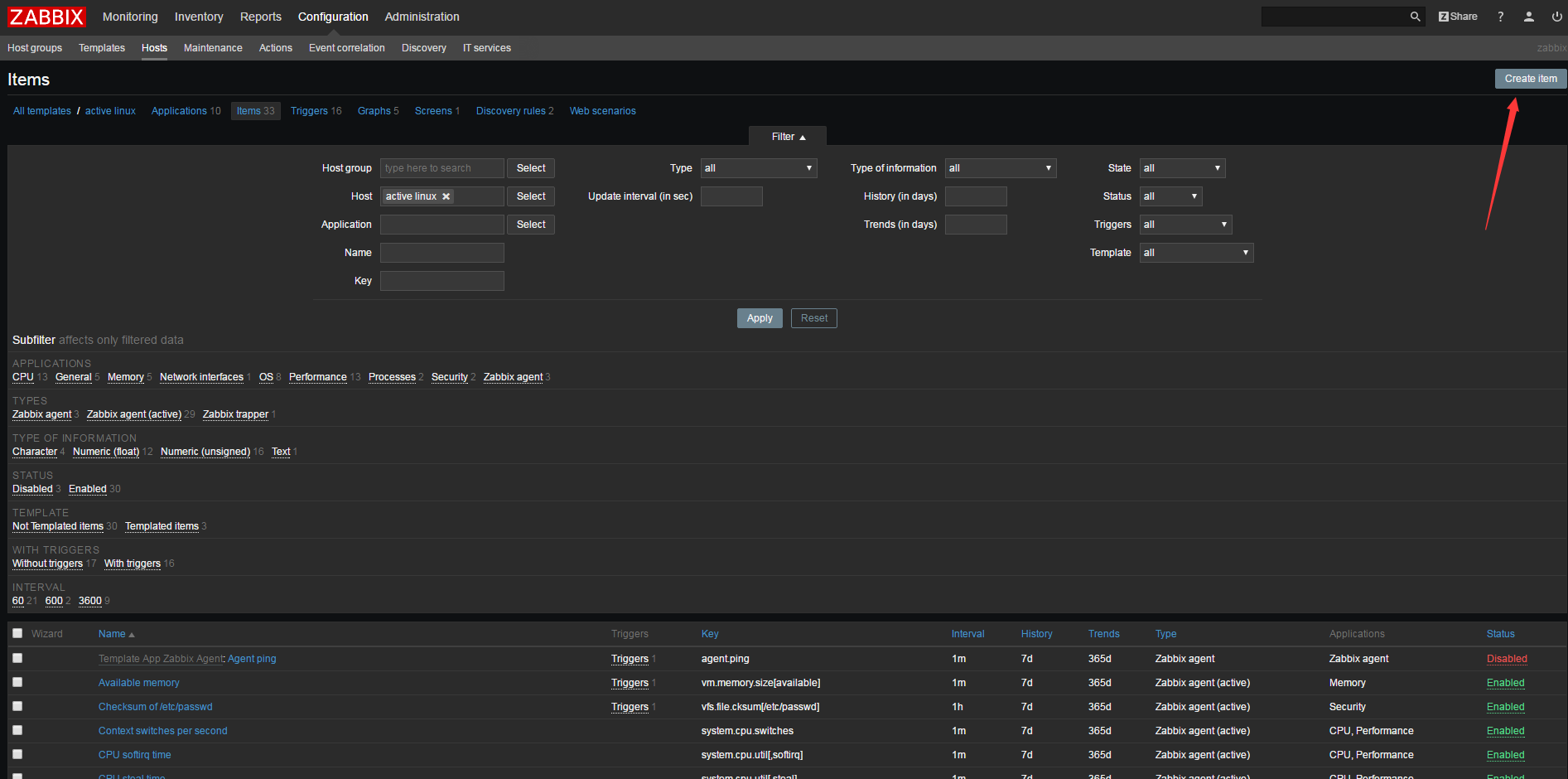
Task: Click the Trends (in days) field
Action: [x=976, y=225]
